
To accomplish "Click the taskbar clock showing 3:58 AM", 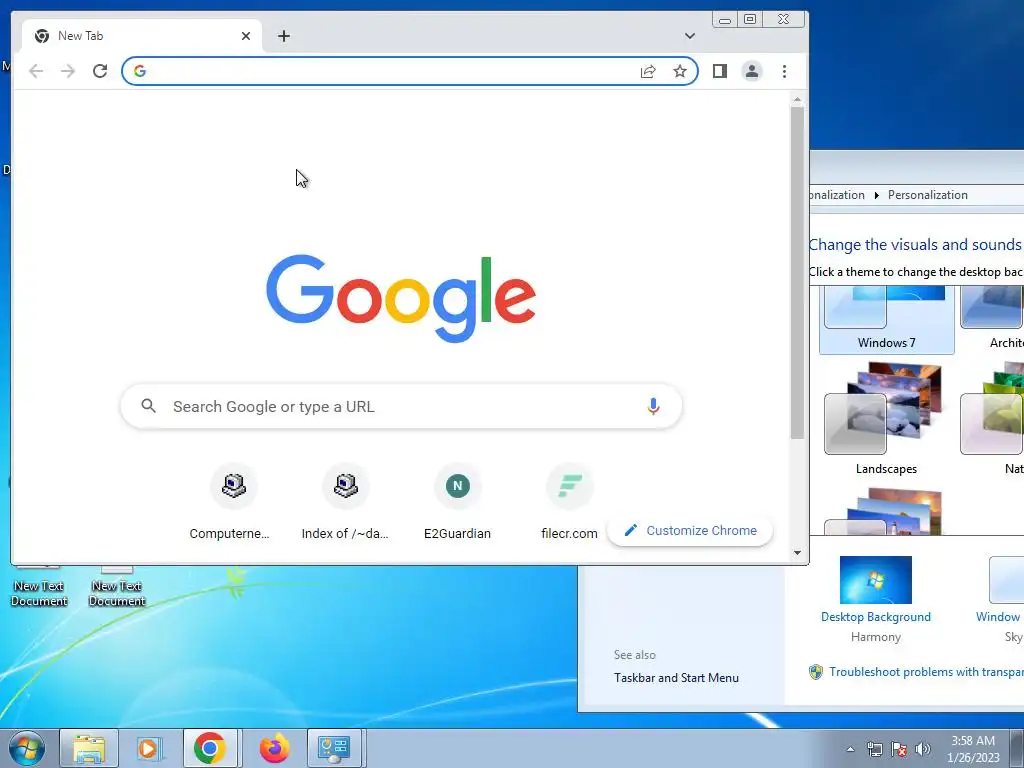I will click(973, 749).
